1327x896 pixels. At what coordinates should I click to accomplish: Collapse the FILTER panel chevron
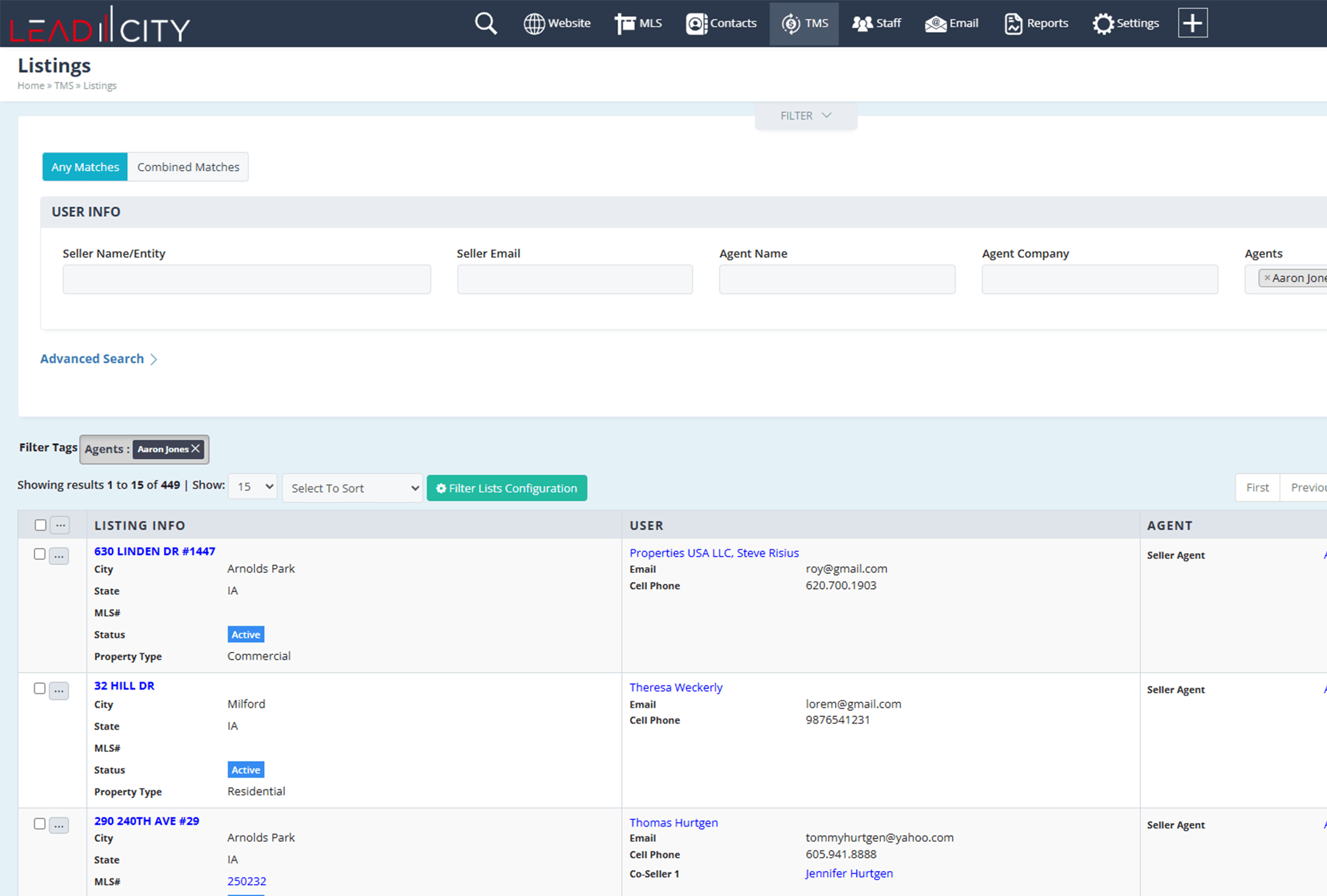[x=826, y=116]
